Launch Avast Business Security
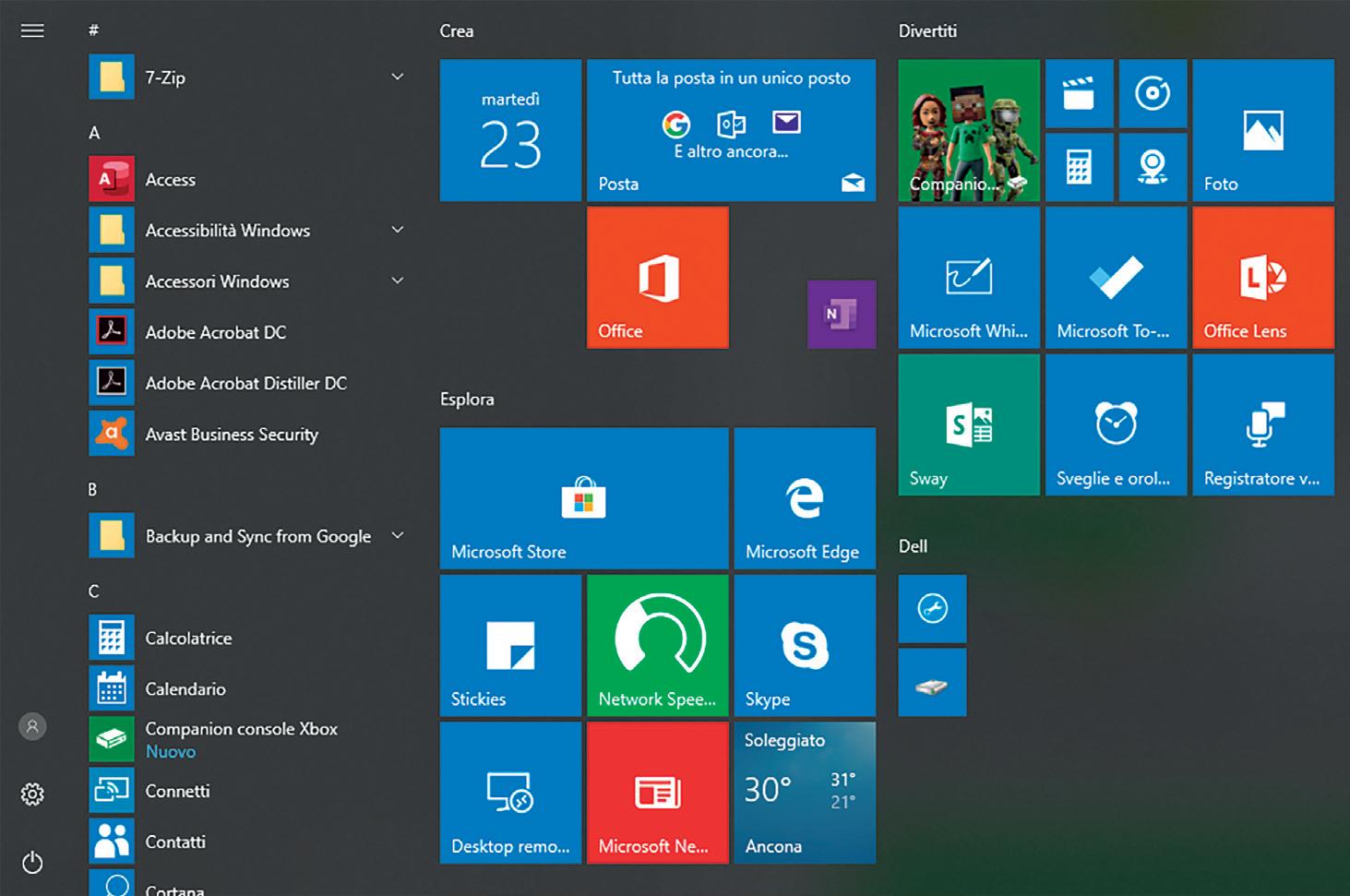 click(x=247, y=434)
